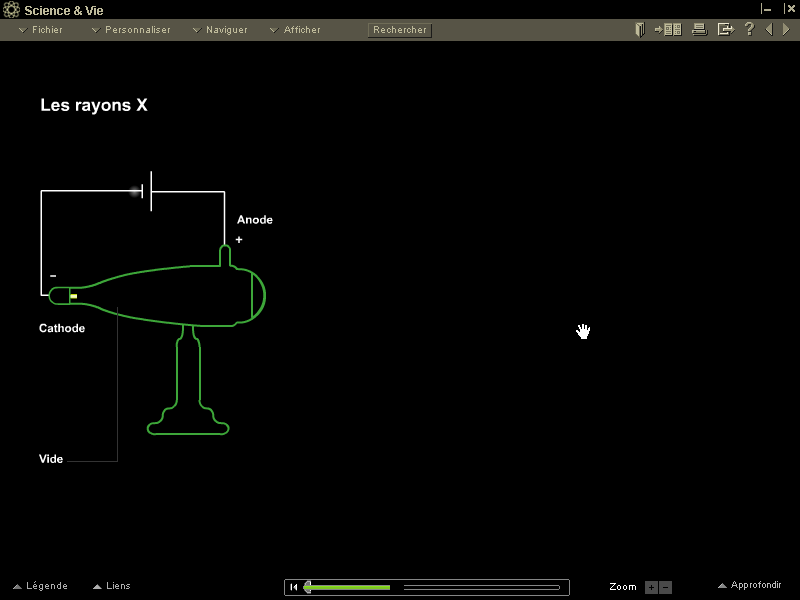The width and height of the screenshot is (800, 600).
Task: Zoom in with the plus button
Action: [x=651, y=587]
